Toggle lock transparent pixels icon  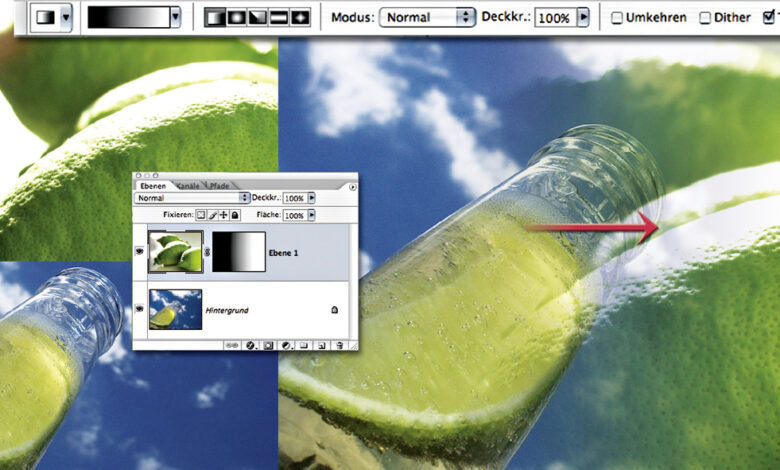tap(200, 215)
